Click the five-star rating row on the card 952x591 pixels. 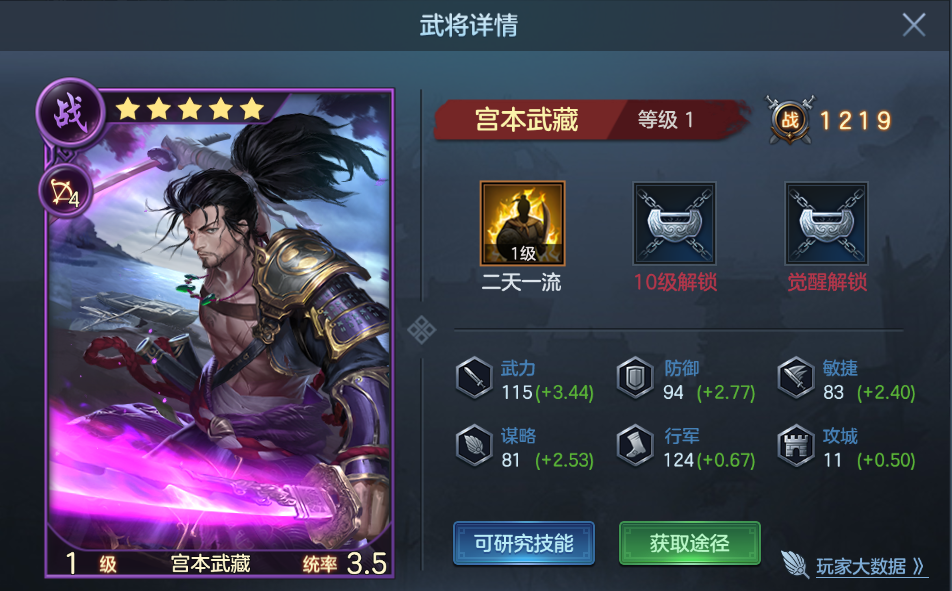click(190, 109)
